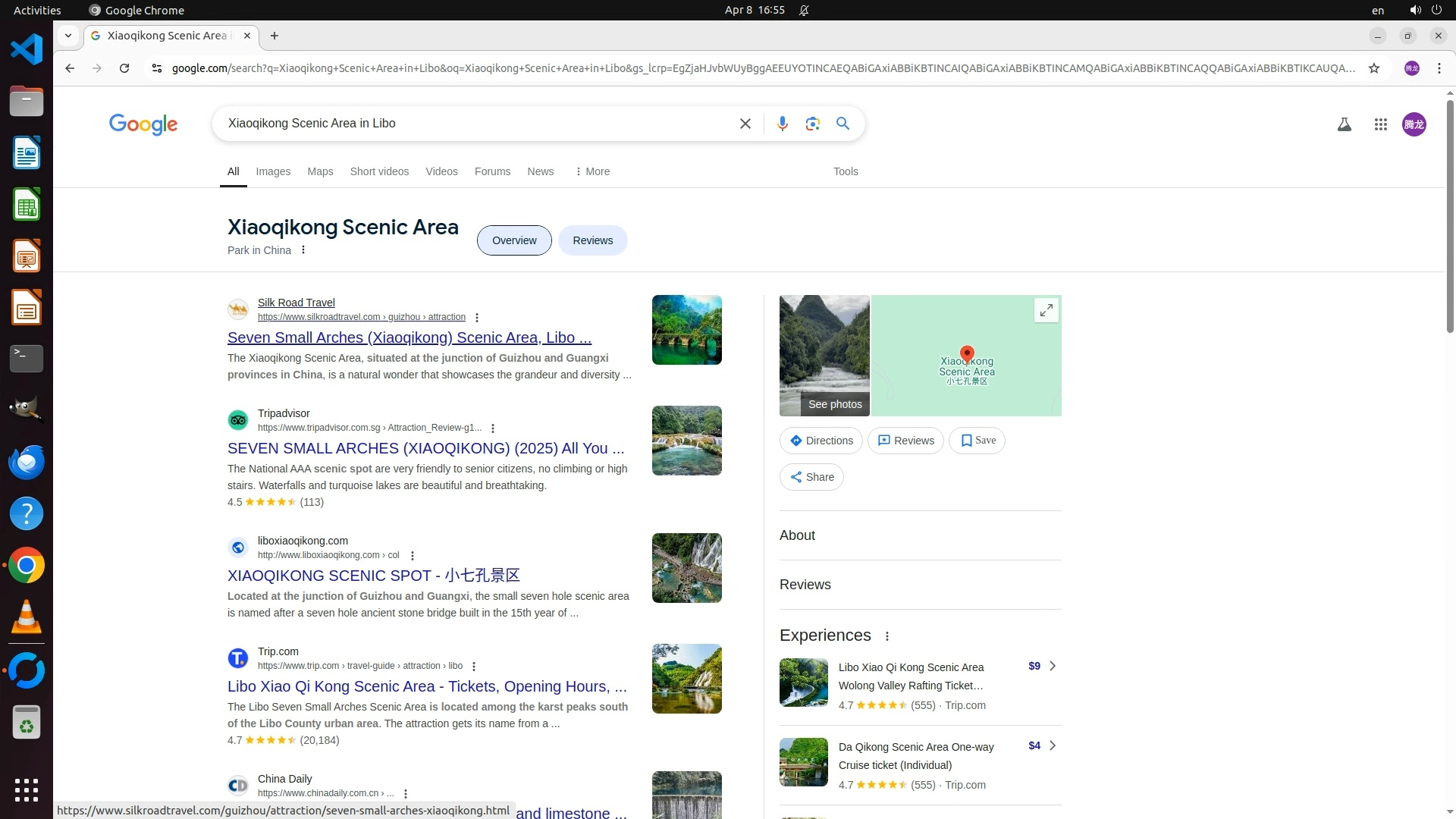Open Google Lens image search
1456x819 pixels.
(x=812, y=124)
